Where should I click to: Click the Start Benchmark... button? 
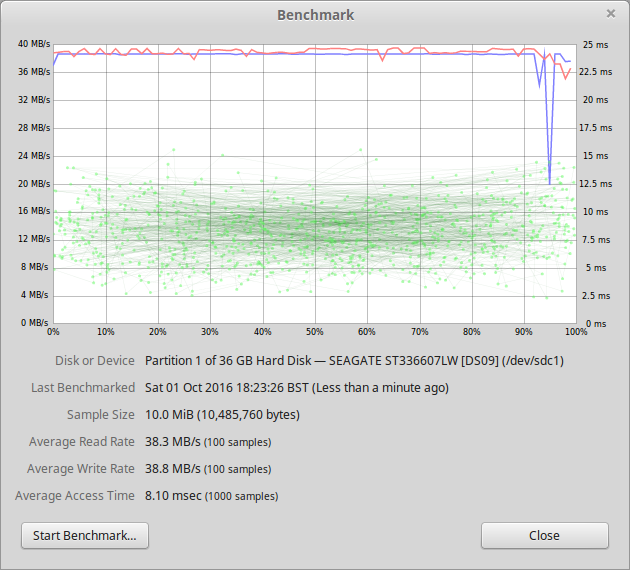tap(85, 535)
